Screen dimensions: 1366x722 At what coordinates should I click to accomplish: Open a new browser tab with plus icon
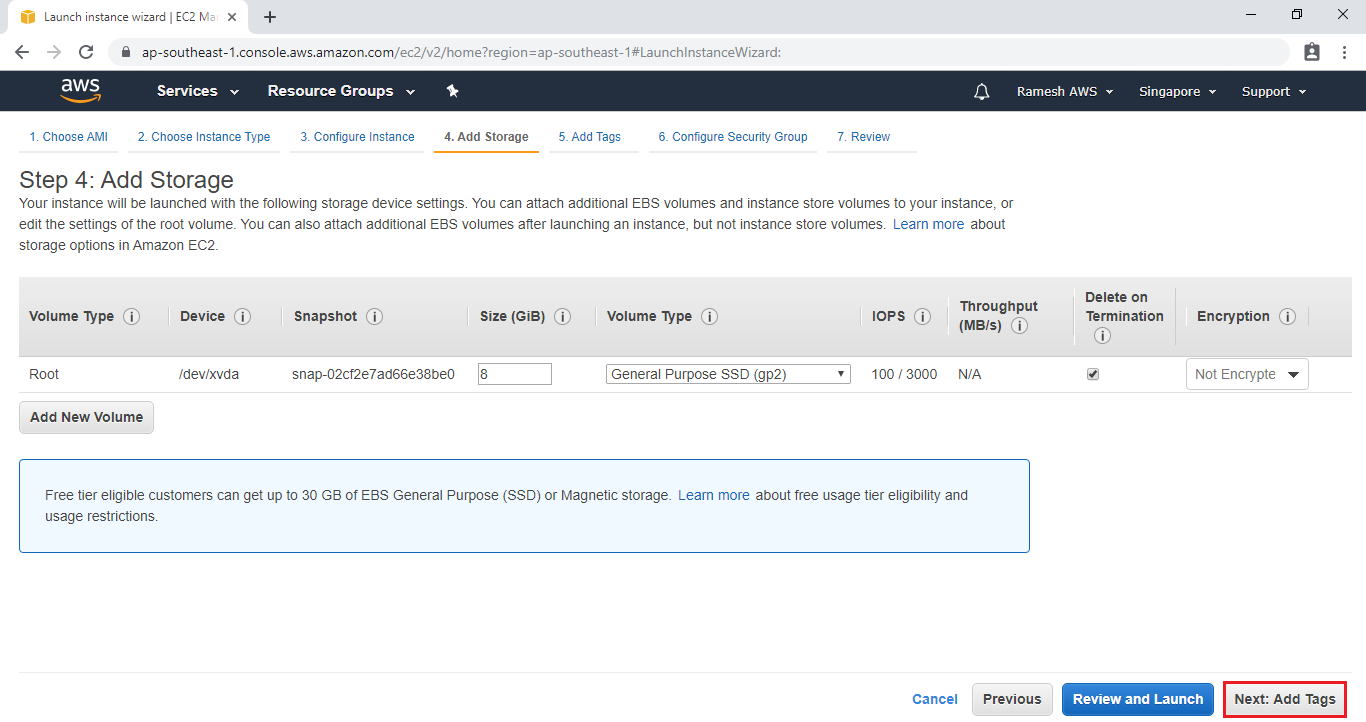click(270, 17)
